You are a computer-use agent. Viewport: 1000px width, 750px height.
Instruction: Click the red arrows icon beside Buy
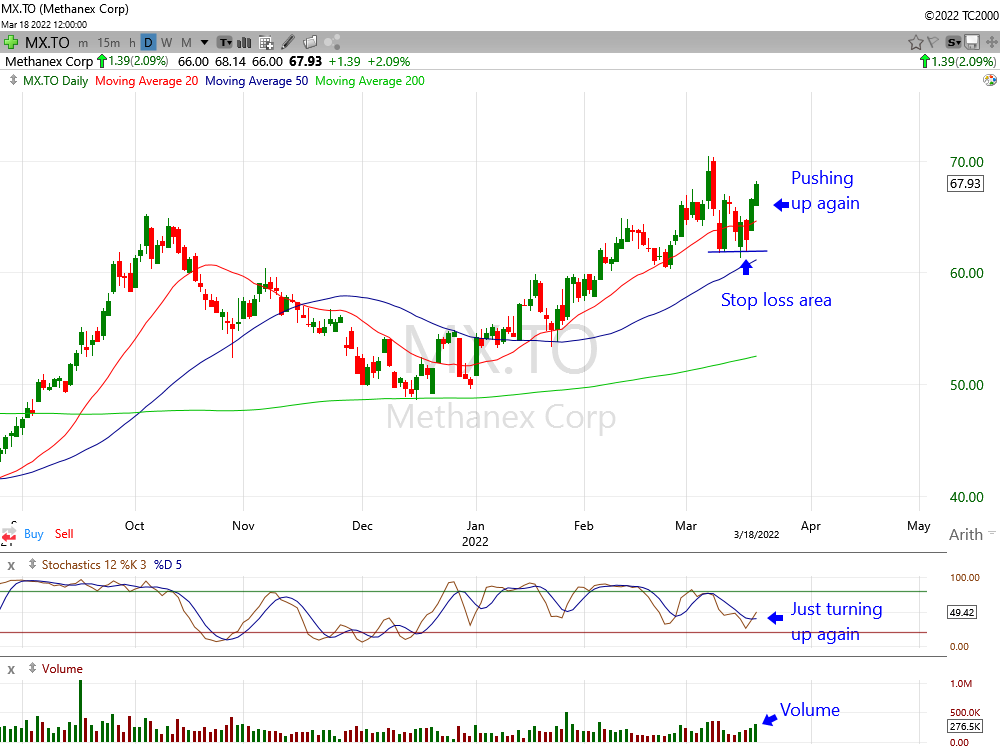(x=9, y=534)
